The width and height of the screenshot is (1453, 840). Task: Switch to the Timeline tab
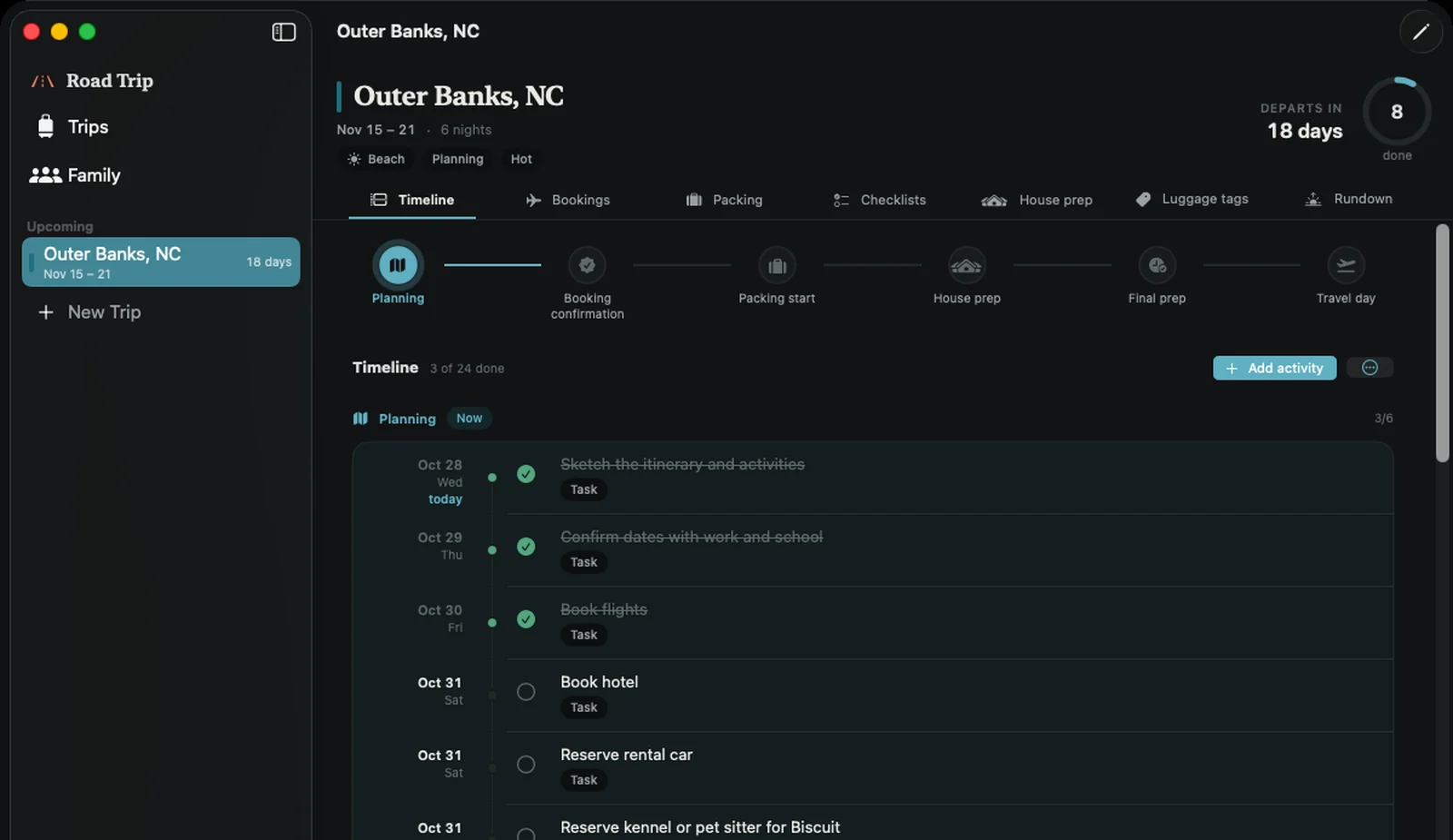[412, 200]
